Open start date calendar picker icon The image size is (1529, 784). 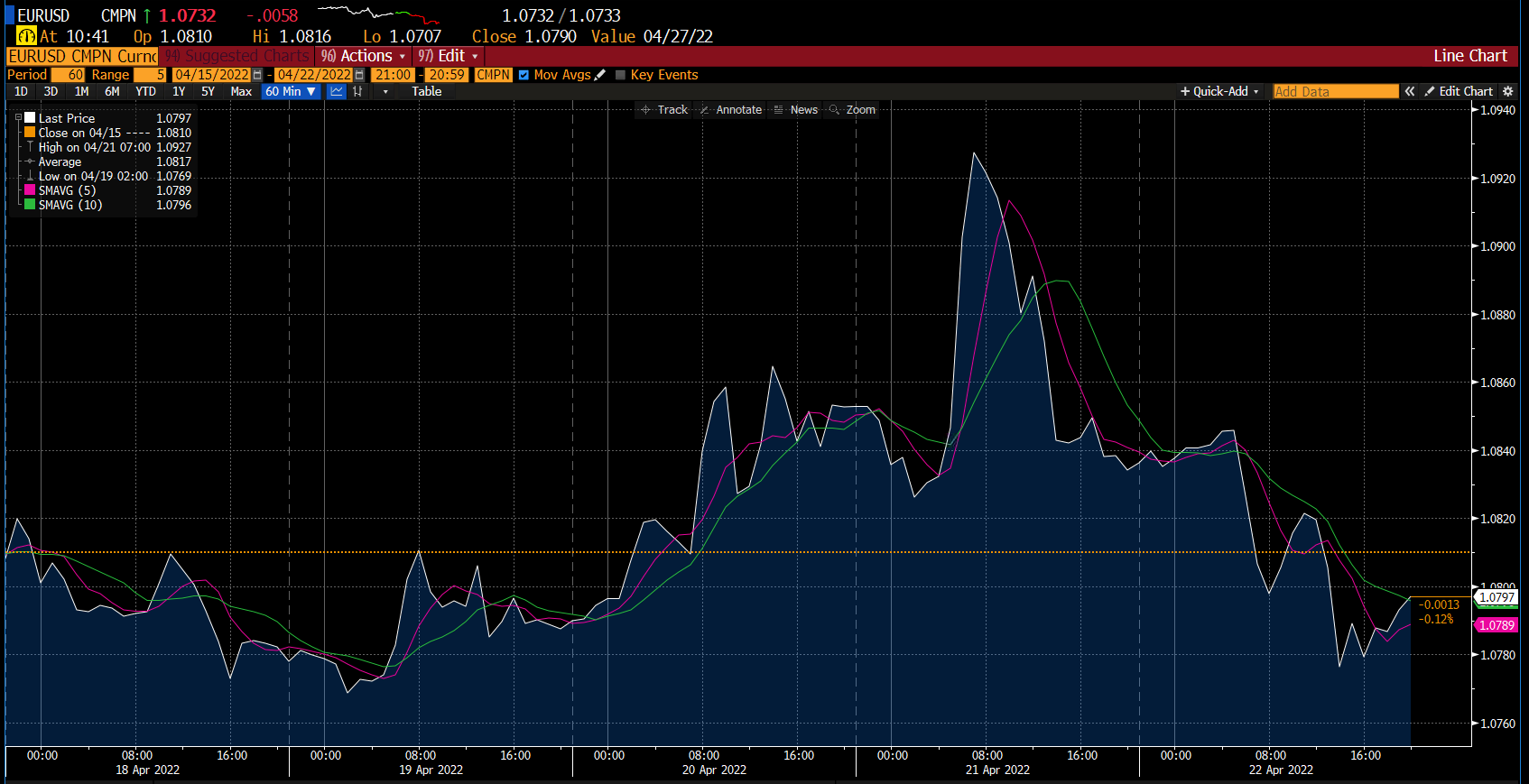pos(258,75)
